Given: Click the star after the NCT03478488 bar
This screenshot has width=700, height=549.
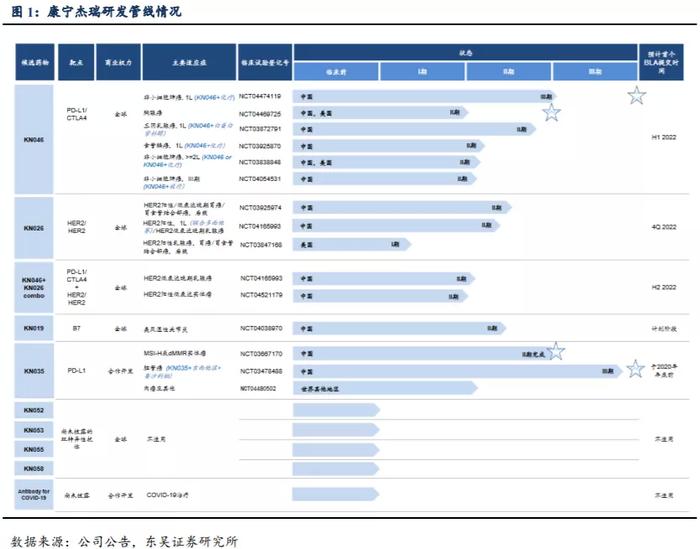Looking at the screenshot, I should tap(635, 369).
